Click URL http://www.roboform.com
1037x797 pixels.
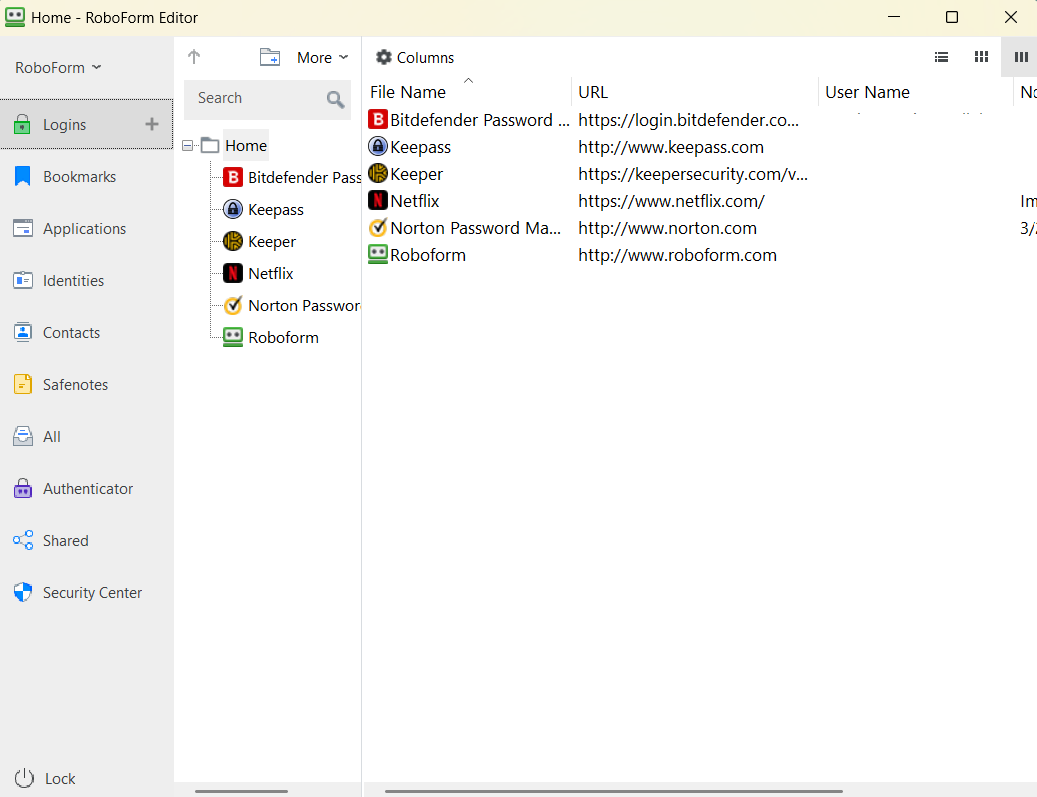pyautogui.click(x=677, y=255)
